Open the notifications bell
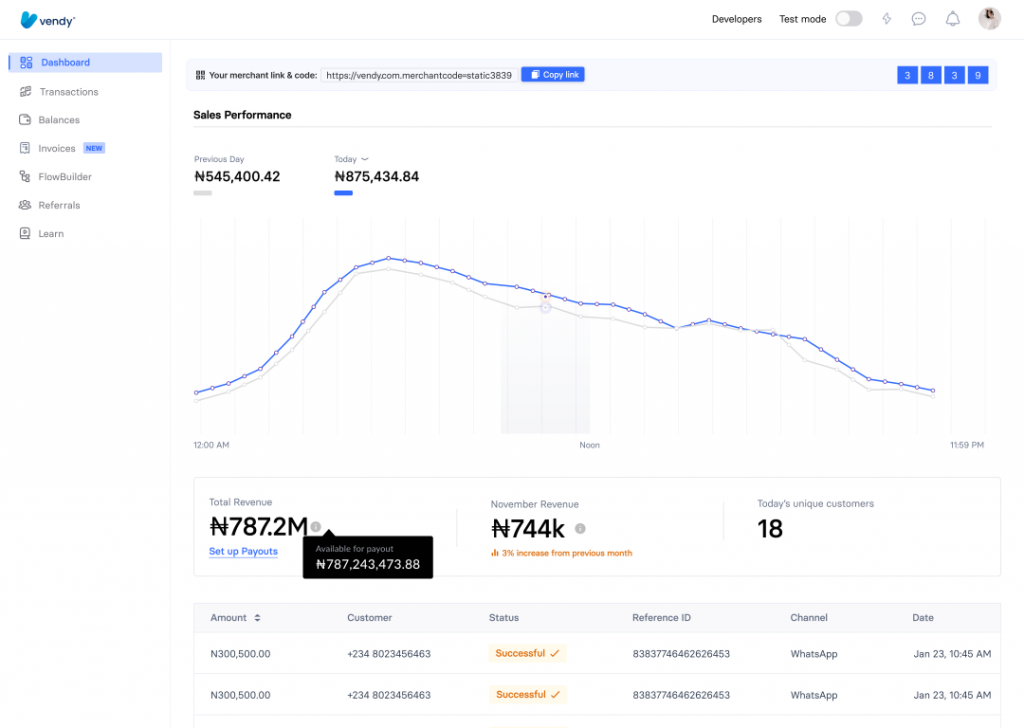 coord(952,18)
